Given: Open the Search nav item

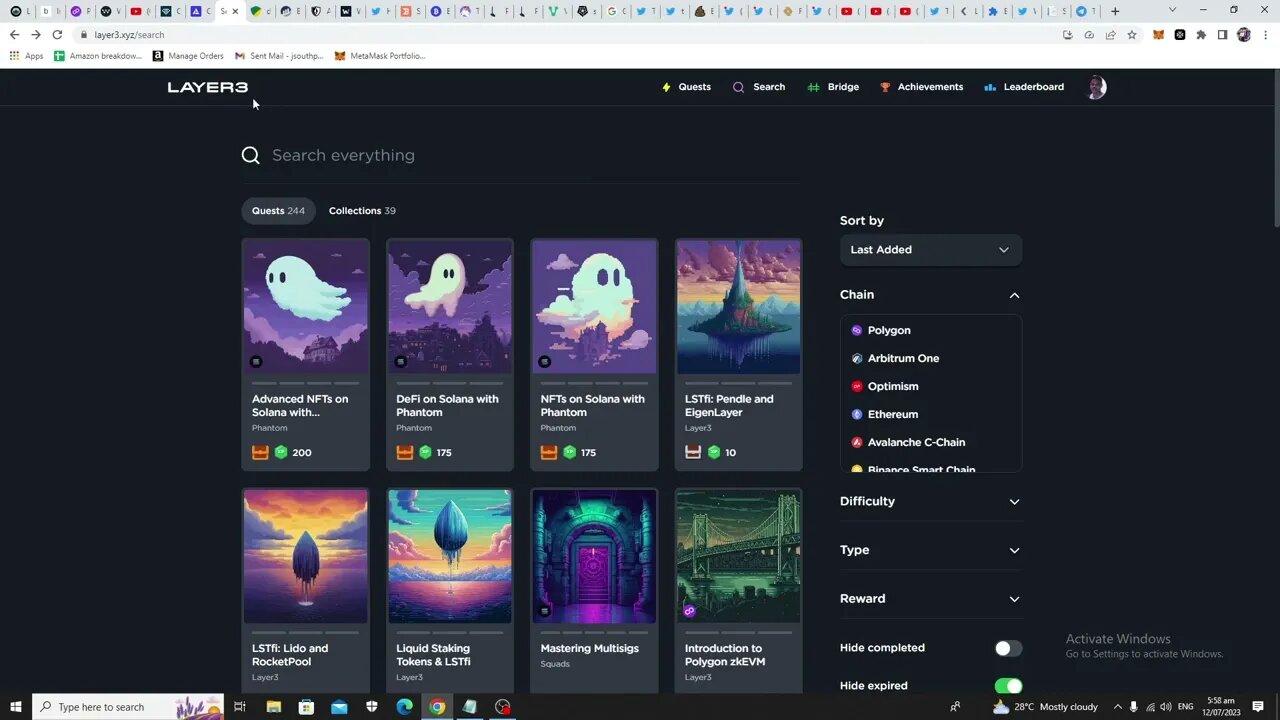Looking at the screenshot, I should click(759, 87).
